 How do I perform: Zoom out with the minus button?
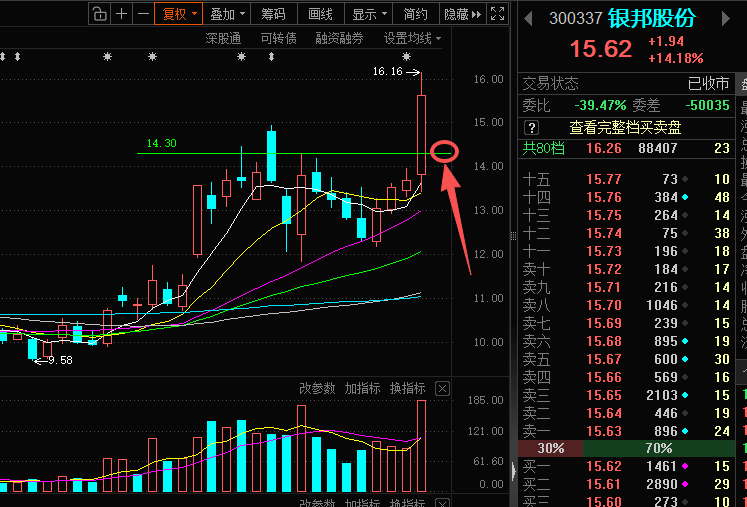click(x=143, y=14)
